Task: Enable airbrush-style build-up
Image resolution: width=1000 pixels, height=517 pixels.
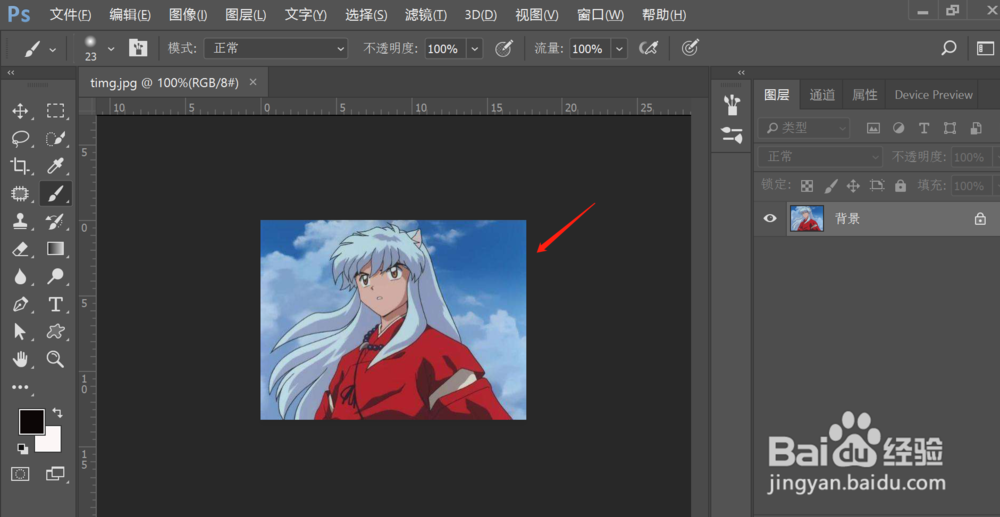Action: [649, 48]
